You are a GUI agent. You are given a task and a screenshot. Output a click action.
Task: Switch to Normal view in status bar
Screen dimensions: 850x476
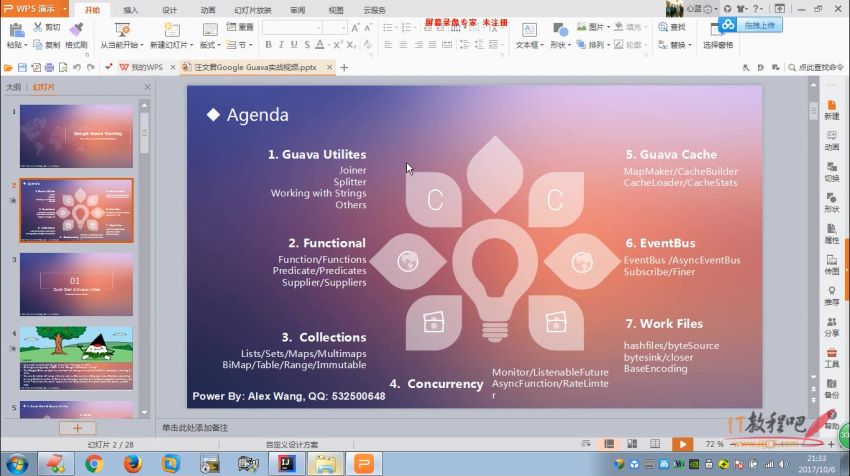click(x=609, y=444)
